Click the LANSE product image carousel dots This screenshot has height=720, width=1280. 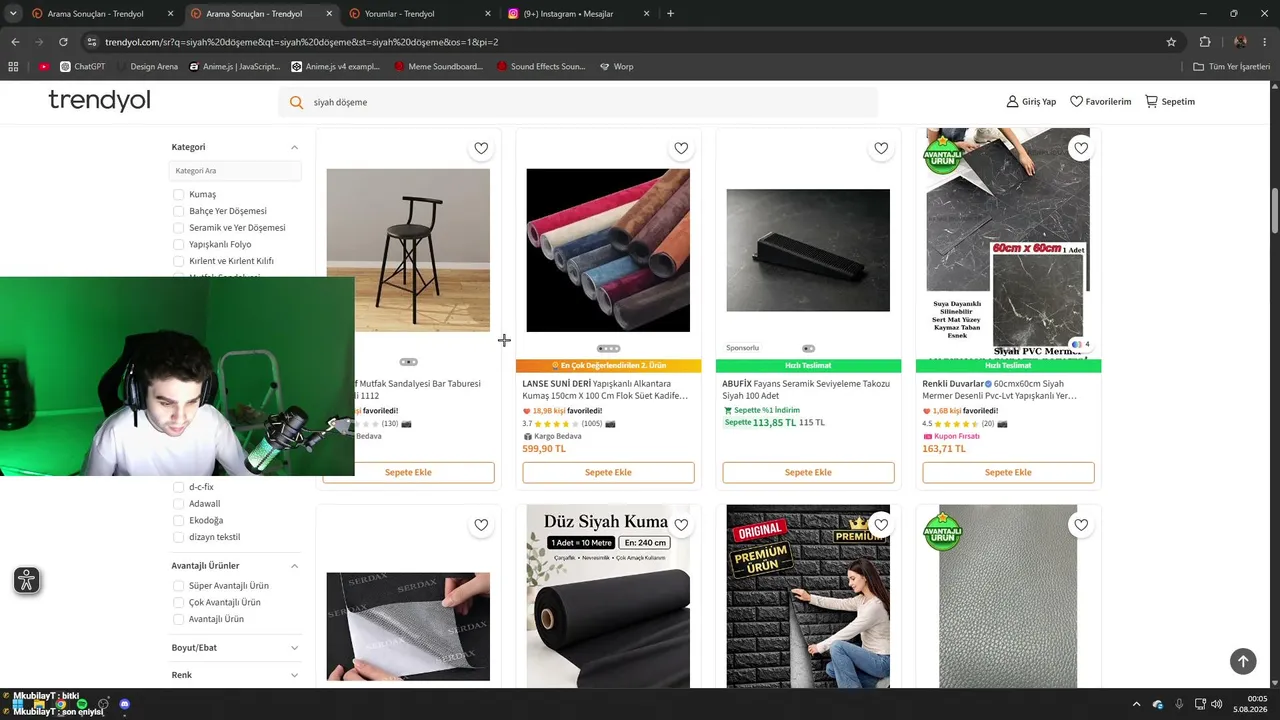click(608, 349)
